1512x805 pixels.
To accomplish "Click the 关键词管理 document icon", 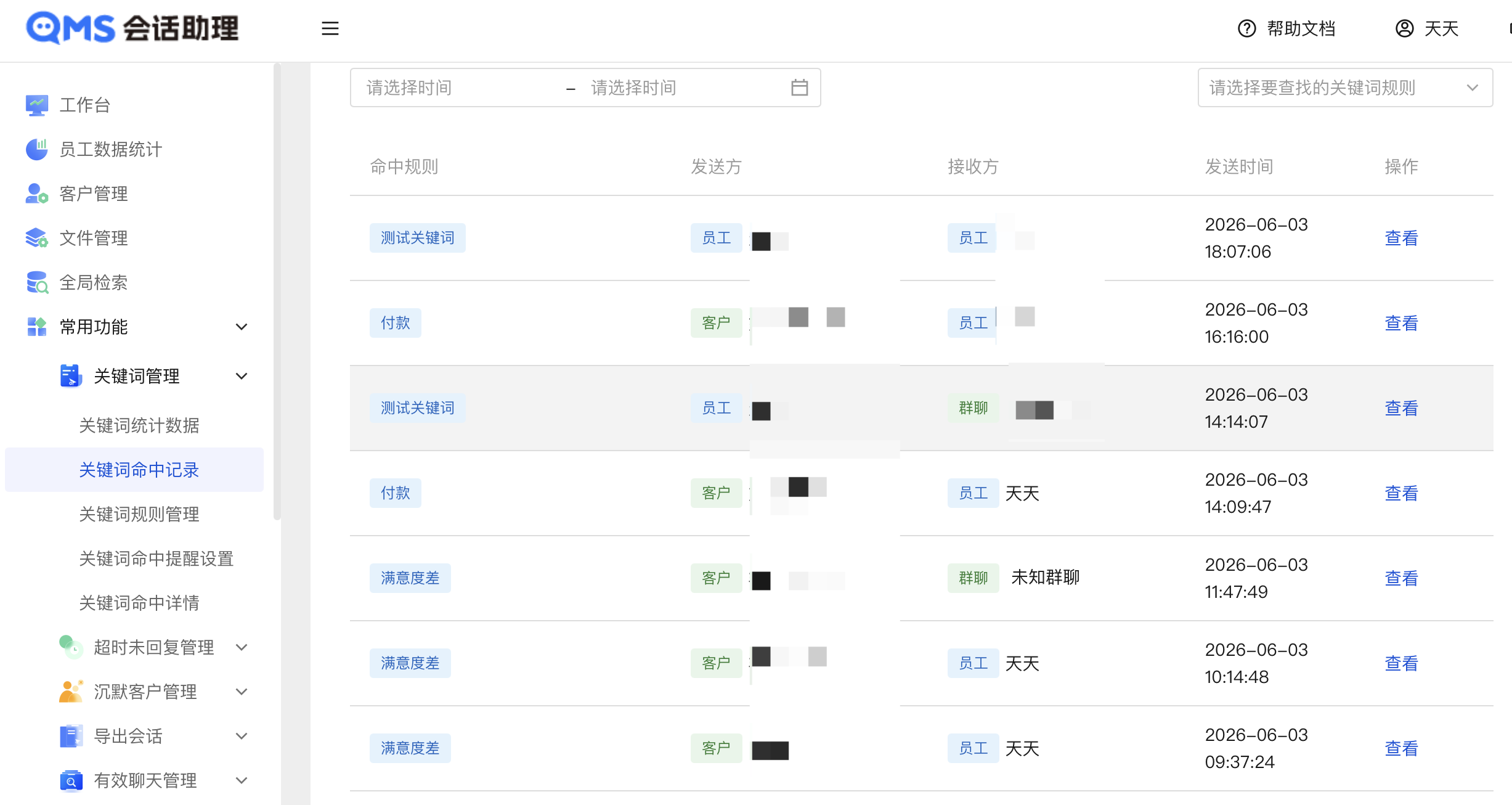I will (71, 375).
